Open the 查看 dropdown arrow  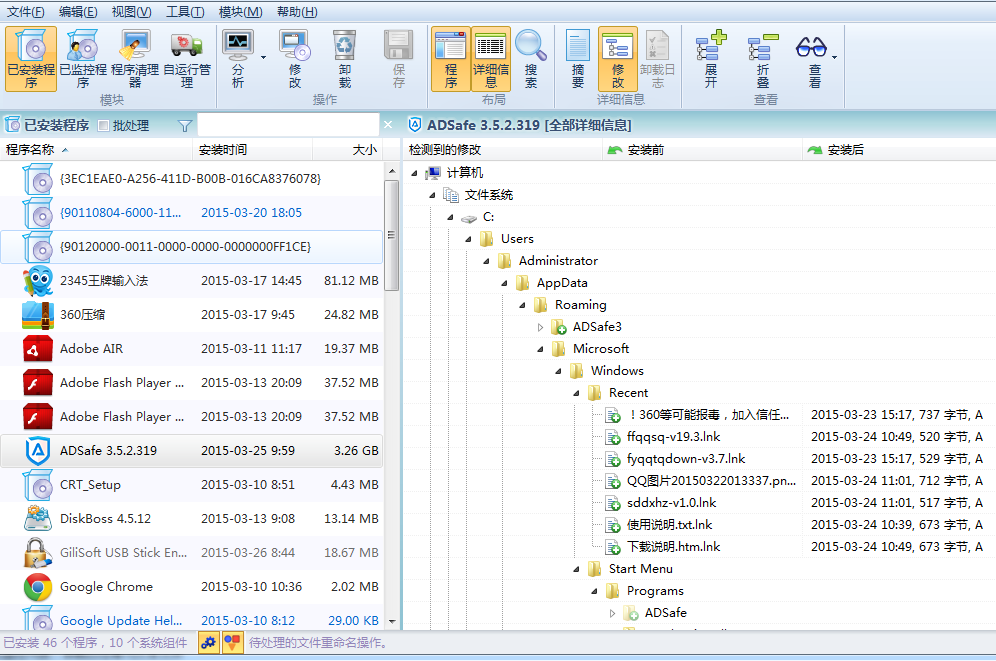click(x=835, y=58)
